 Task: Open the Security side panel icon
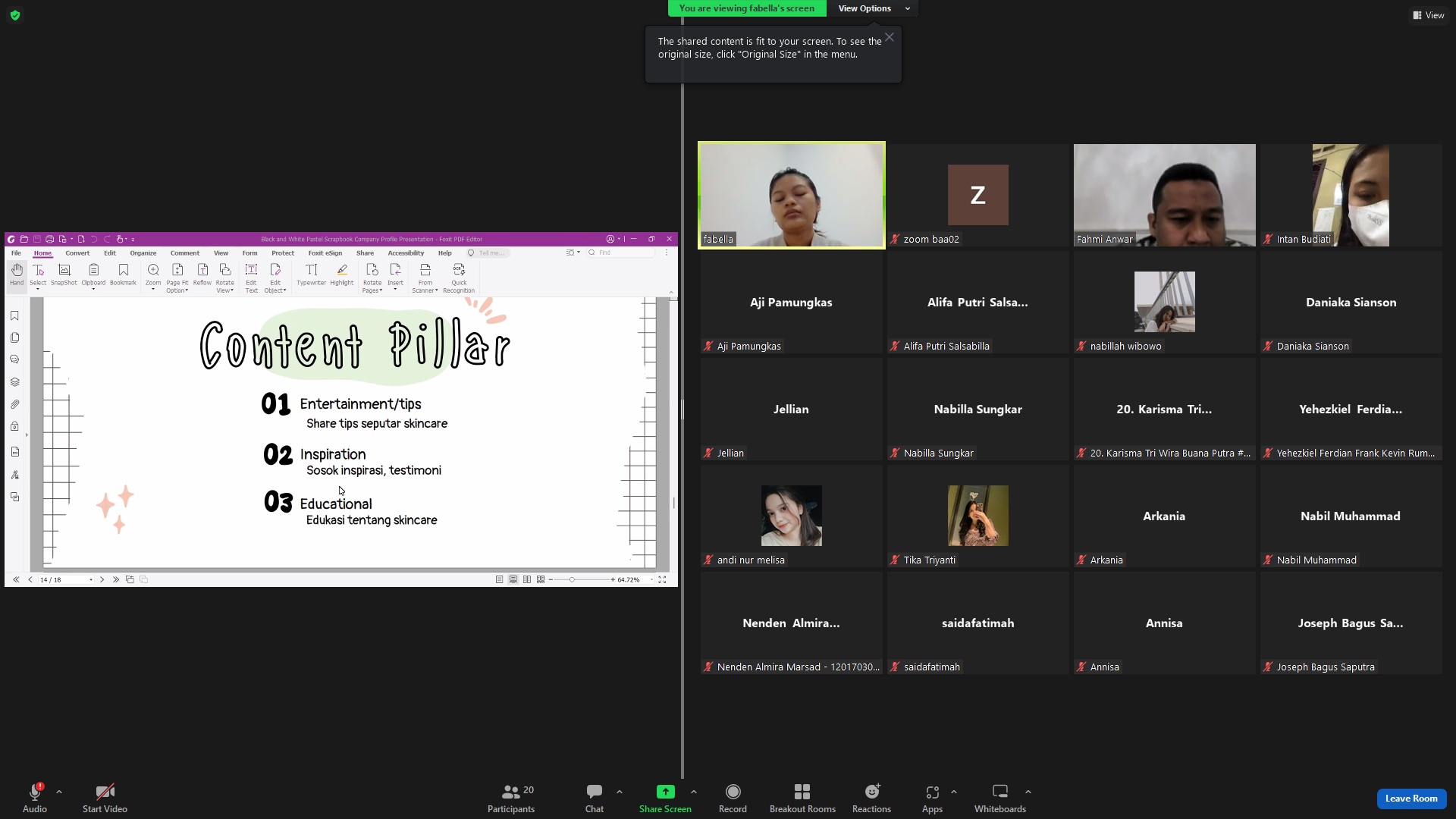click(x=14, y=426)
